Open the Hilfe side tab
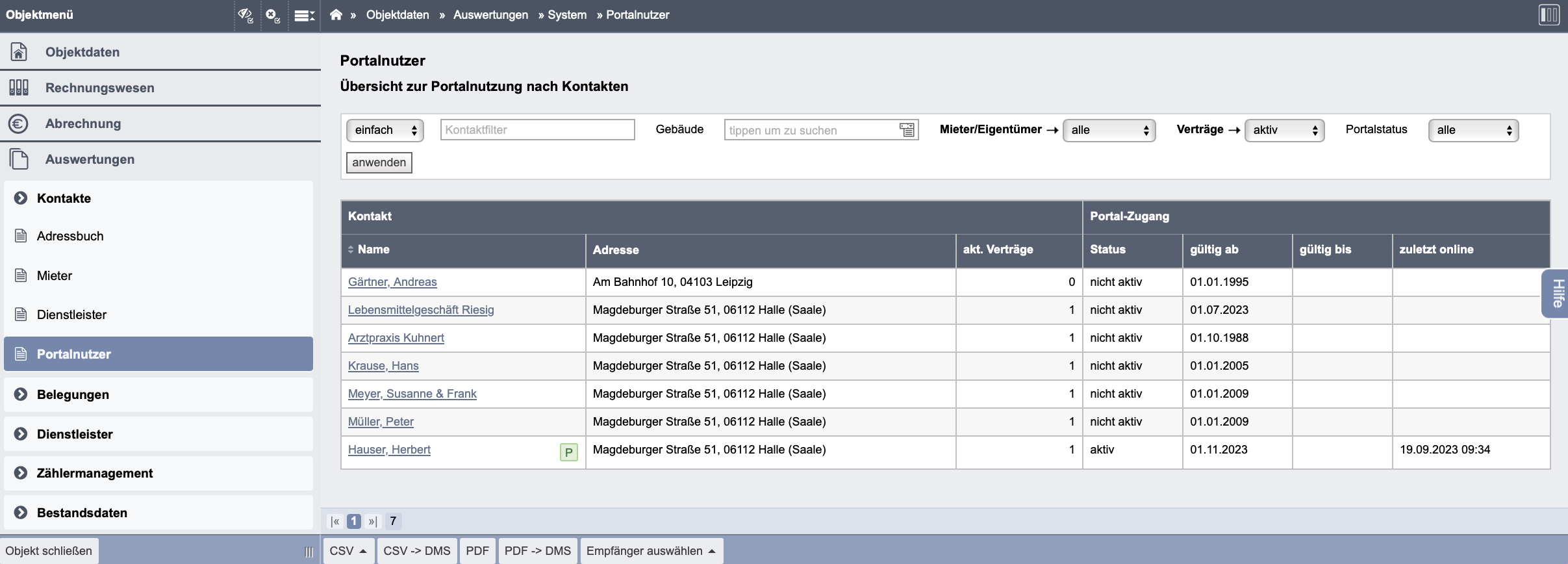The image size is (1568, 564). coord(1556,293)
